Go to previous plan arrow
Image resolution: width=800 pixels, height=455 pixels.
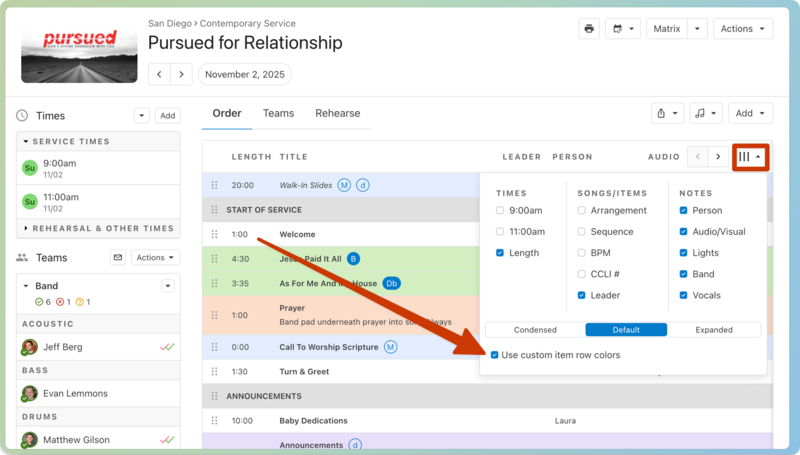pyautogui.click(x=159, y=74)
